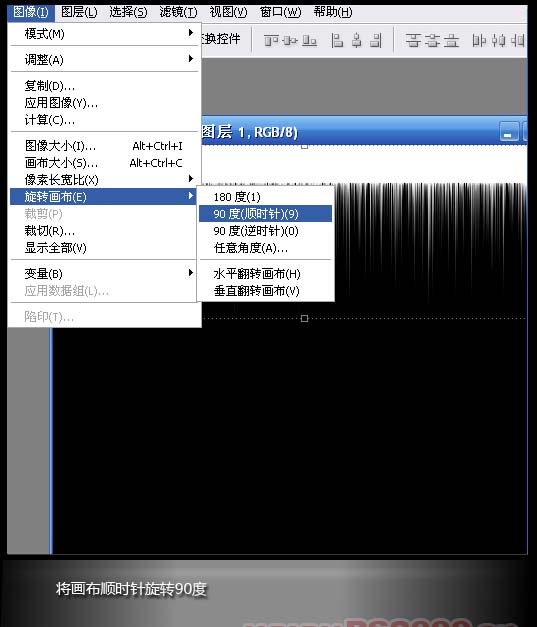Screen dimensions: 537x627
Task: Click the disabled 应用数据组(L)... item
Action: pos(103,291)
